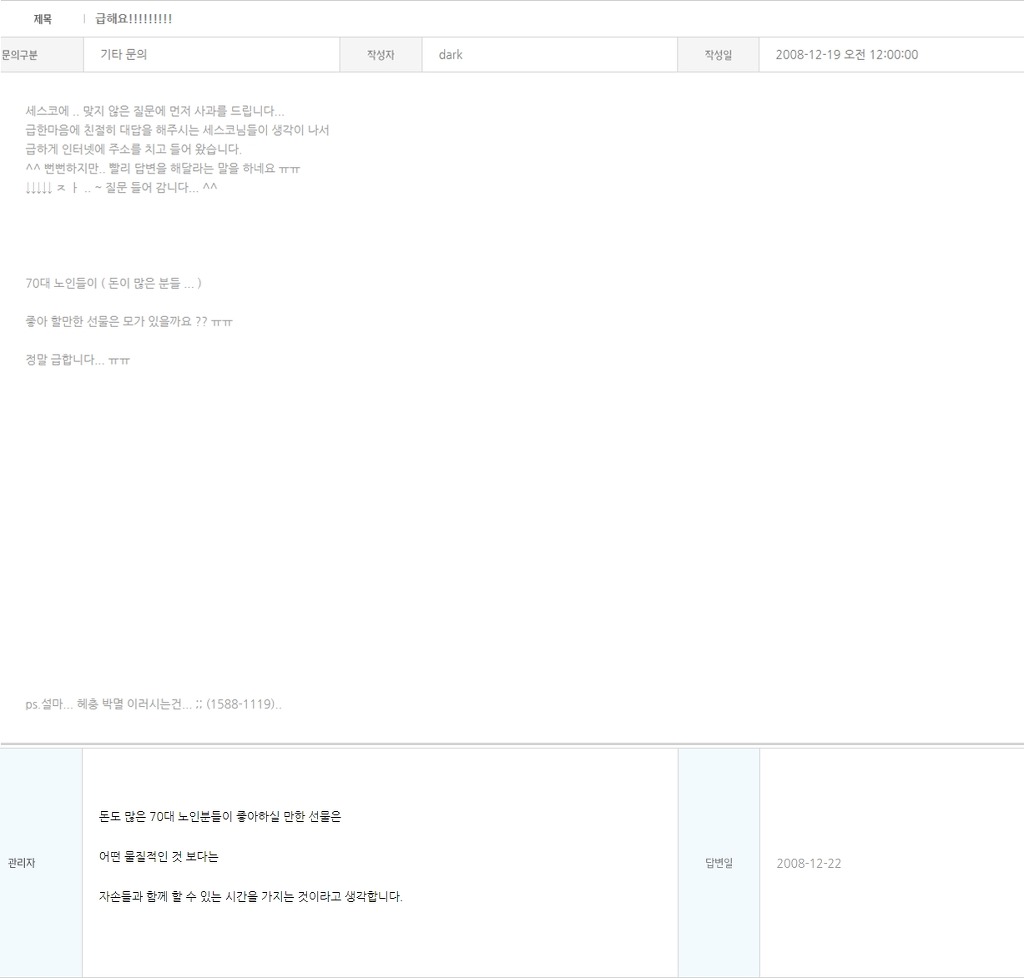This screenshot has height=978, width=1024.
Task: Select the '관리자' label in the answer row
Action: (x=20, y=863)
